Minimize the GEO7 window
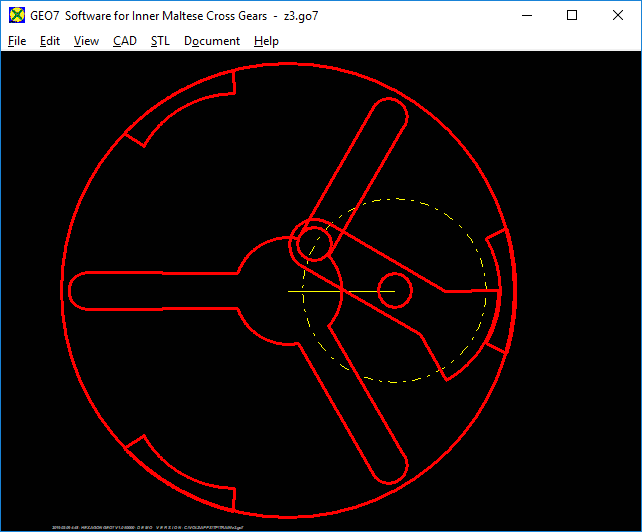The height and width of the screenshot is (532, 642). (526, 16)
